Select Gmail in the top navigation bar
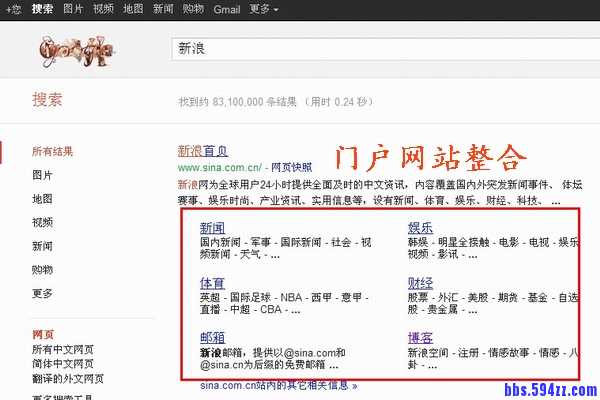This screenshot has height=400, width=600. click(x=226, y=9)
